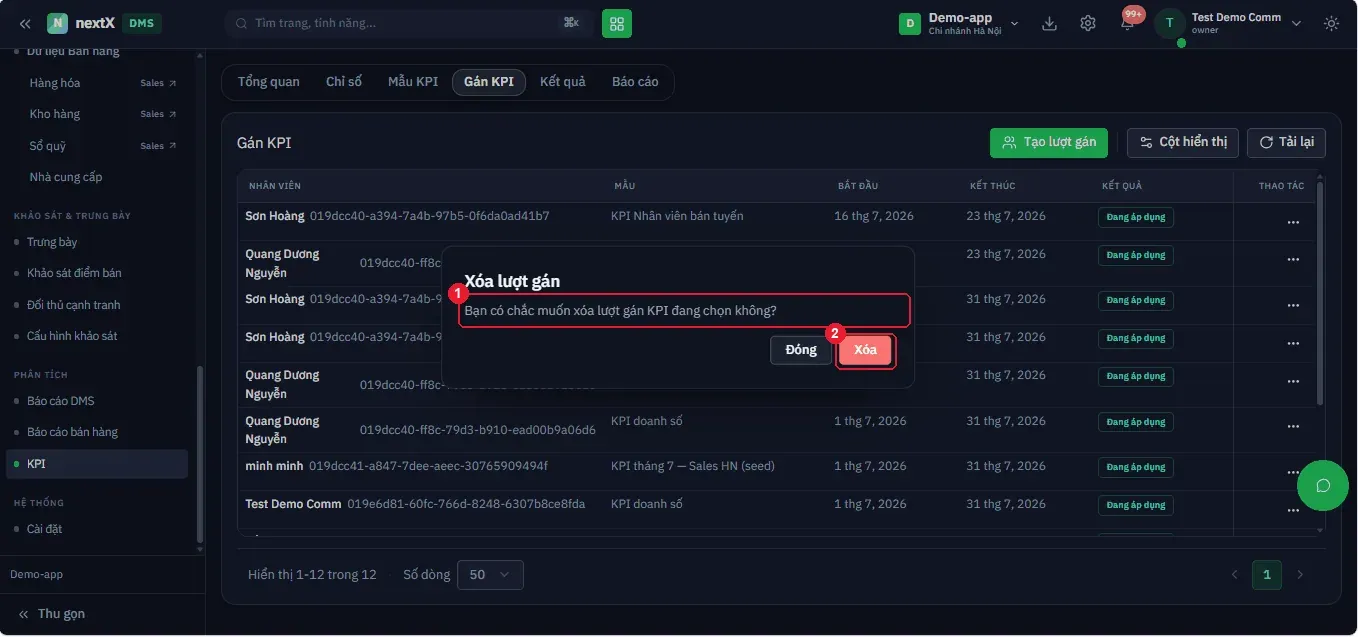Go to Nhà cung cấp in the sidebar
The image size is (1358, 637).
(66, 177)
